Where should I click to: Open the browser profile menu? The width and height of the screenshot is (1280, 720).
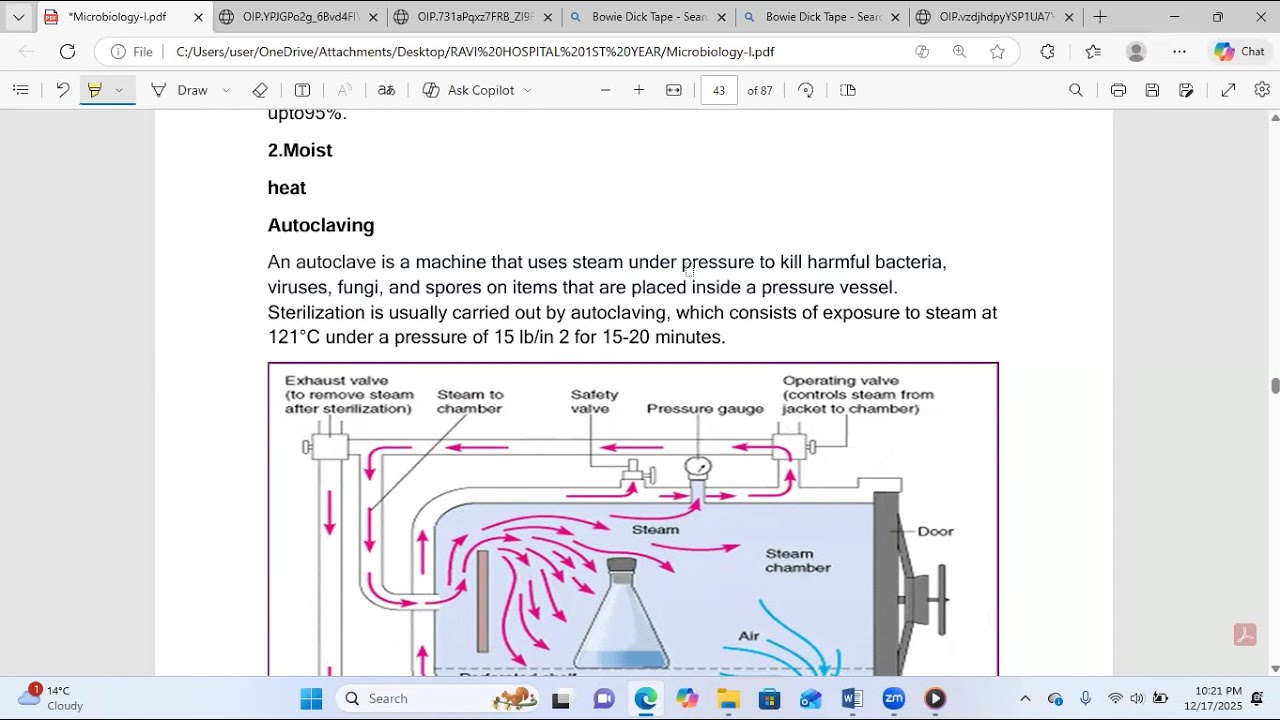click(x=1136, y=52)
